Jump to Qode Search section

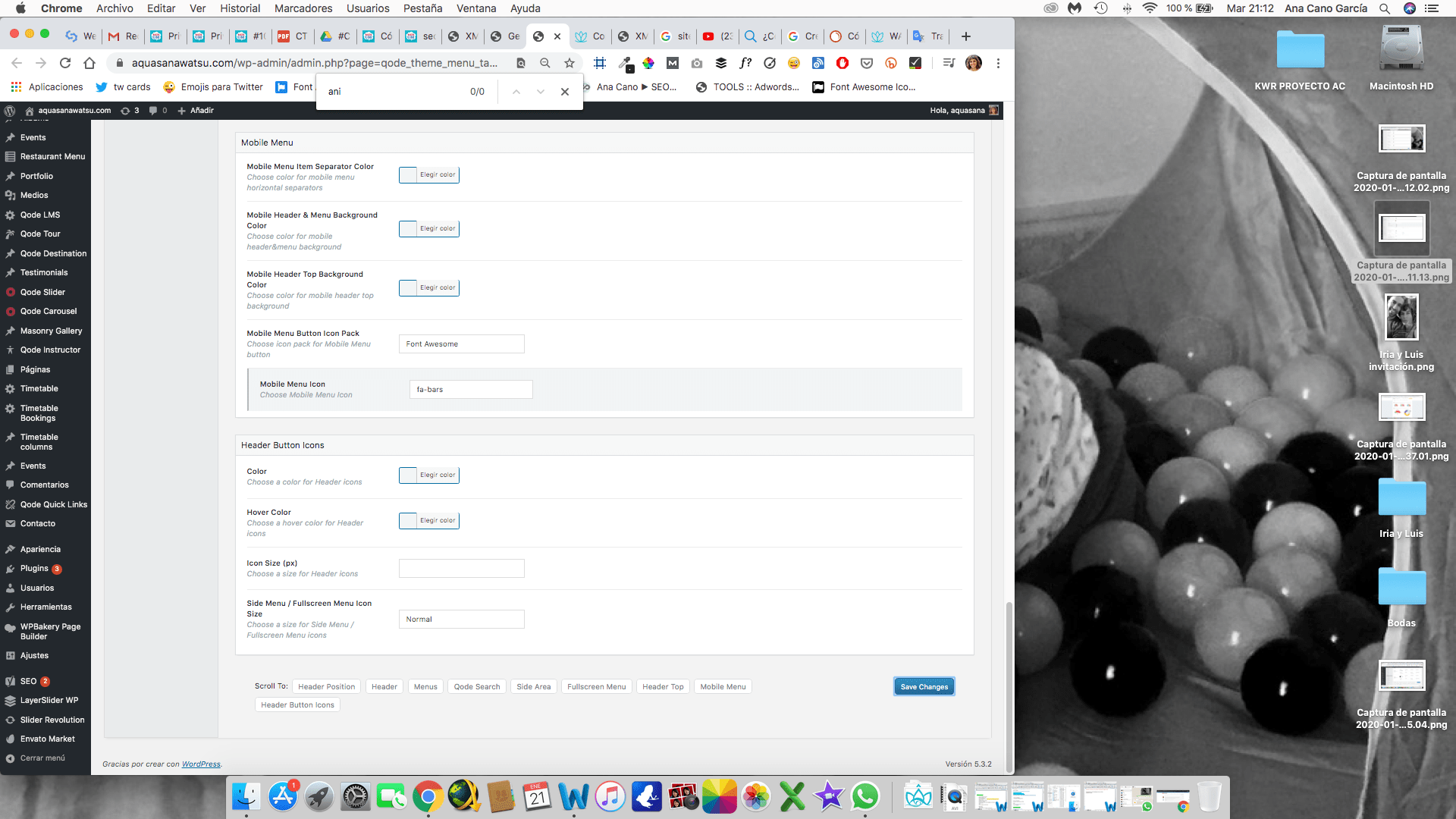tap(477, 687)
